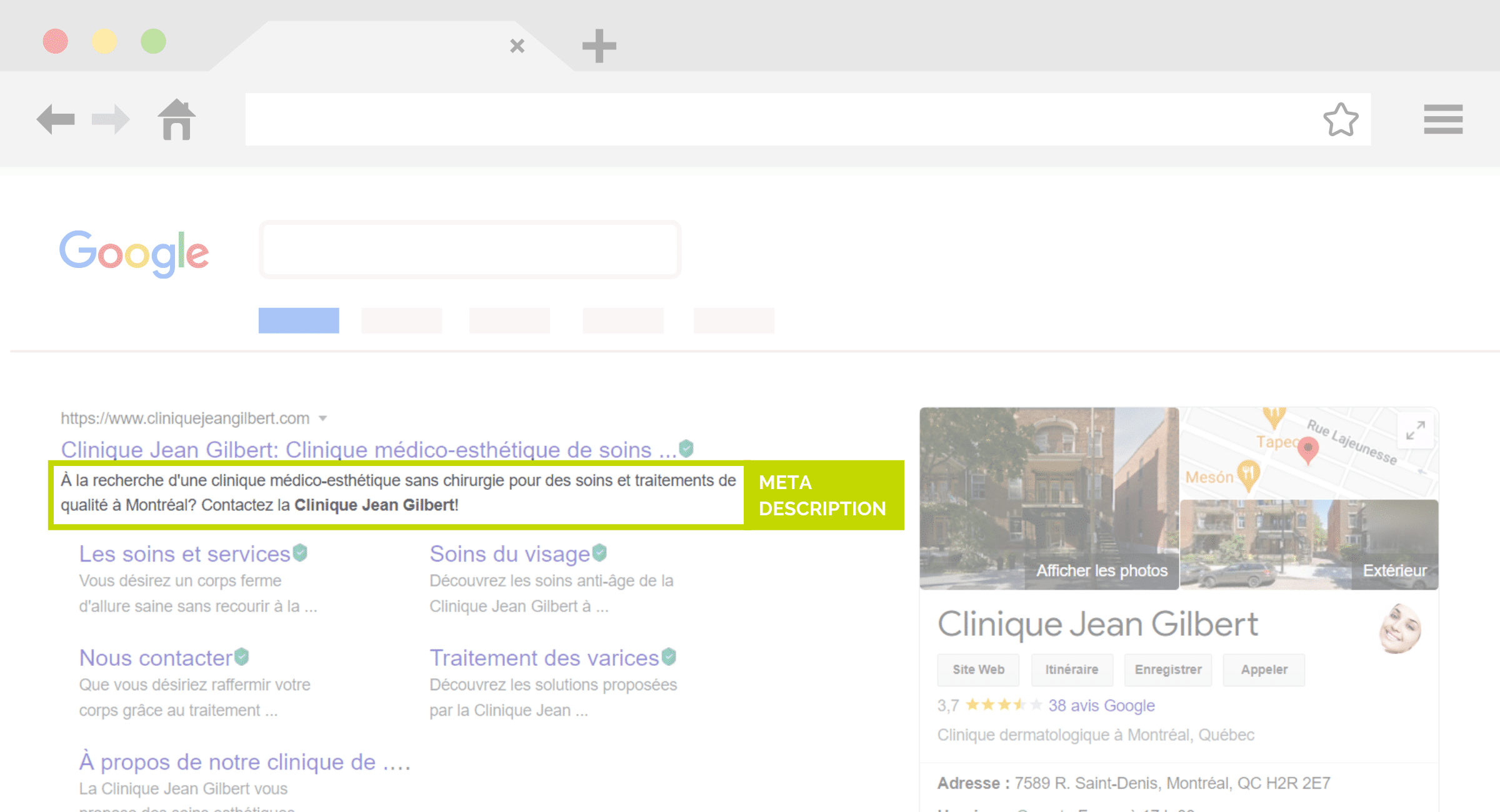Open a new browser tab with the plus

[598, 45]
